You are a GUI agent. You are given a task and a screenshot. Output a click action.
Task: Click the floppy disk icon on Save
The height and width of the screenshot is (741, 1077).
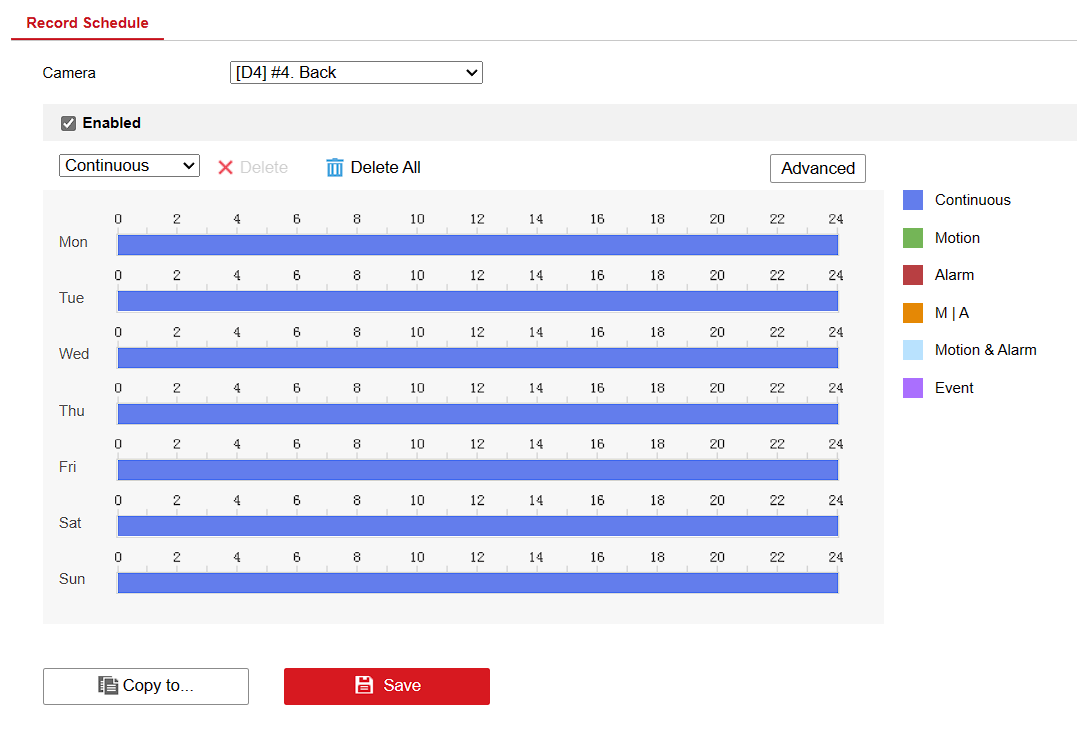click(x=364, y=685)
